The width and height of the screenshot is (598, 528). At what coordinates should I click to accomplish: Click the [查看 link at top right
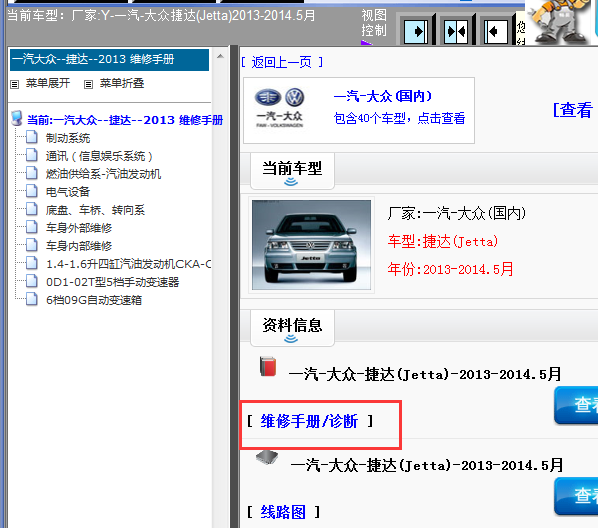(574, 110)
